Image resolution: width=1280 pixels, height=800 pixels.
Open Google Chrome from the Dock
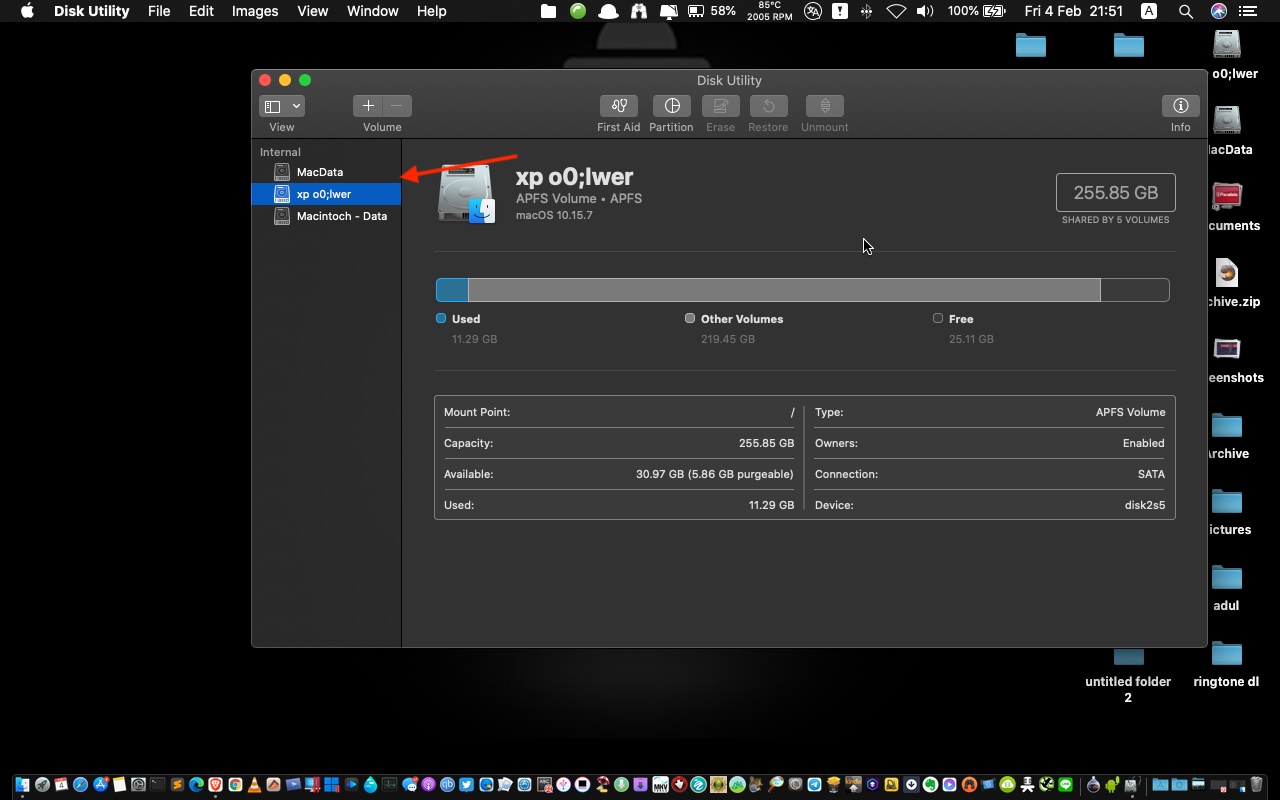point(235,785)
